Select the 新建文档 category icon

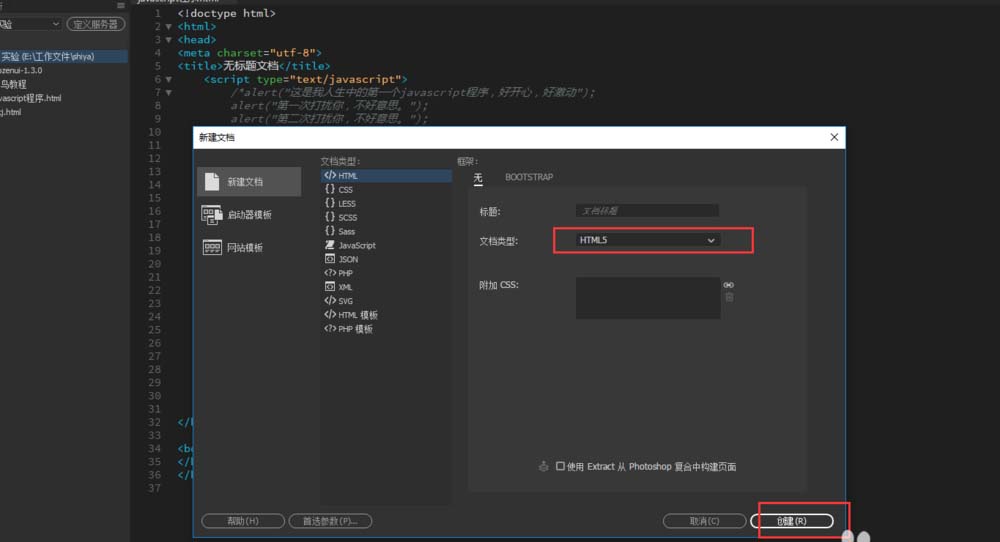(211, 182)
